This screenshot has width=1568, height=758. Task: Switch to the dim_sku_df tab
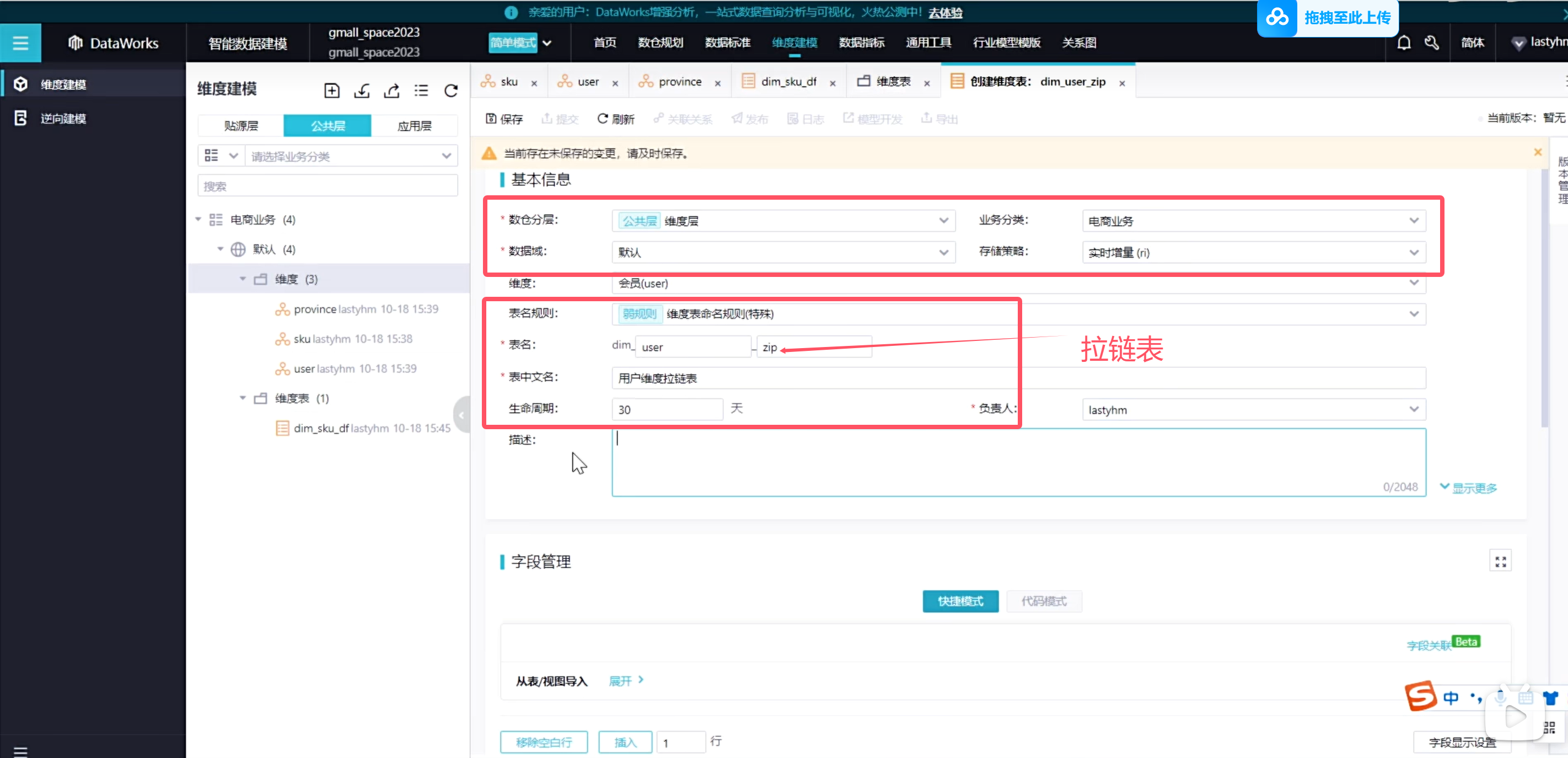pos(788,82)
